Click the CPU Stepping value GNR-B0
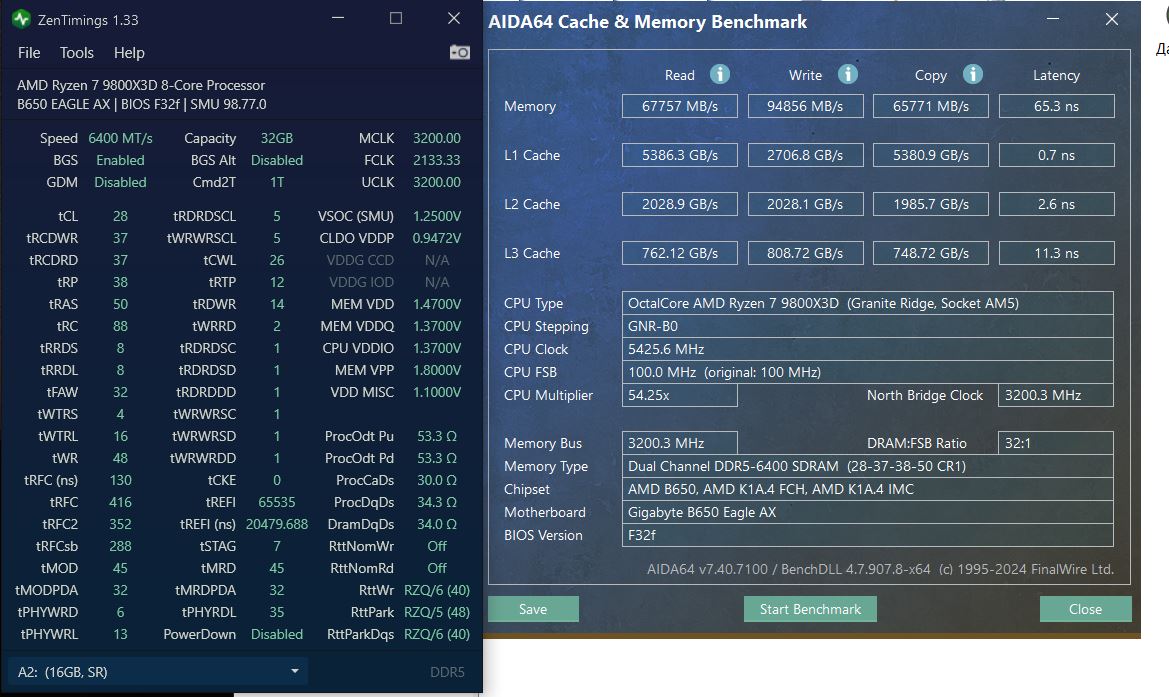 coord(868,327)
